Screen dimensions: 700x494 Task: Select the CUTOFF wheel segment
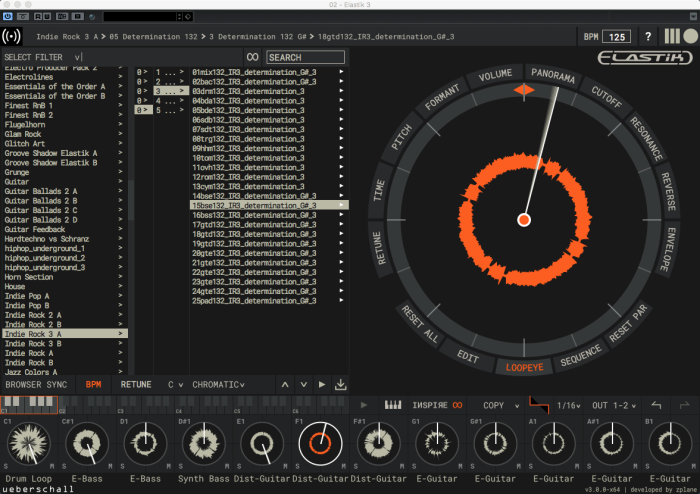[606, 96]
